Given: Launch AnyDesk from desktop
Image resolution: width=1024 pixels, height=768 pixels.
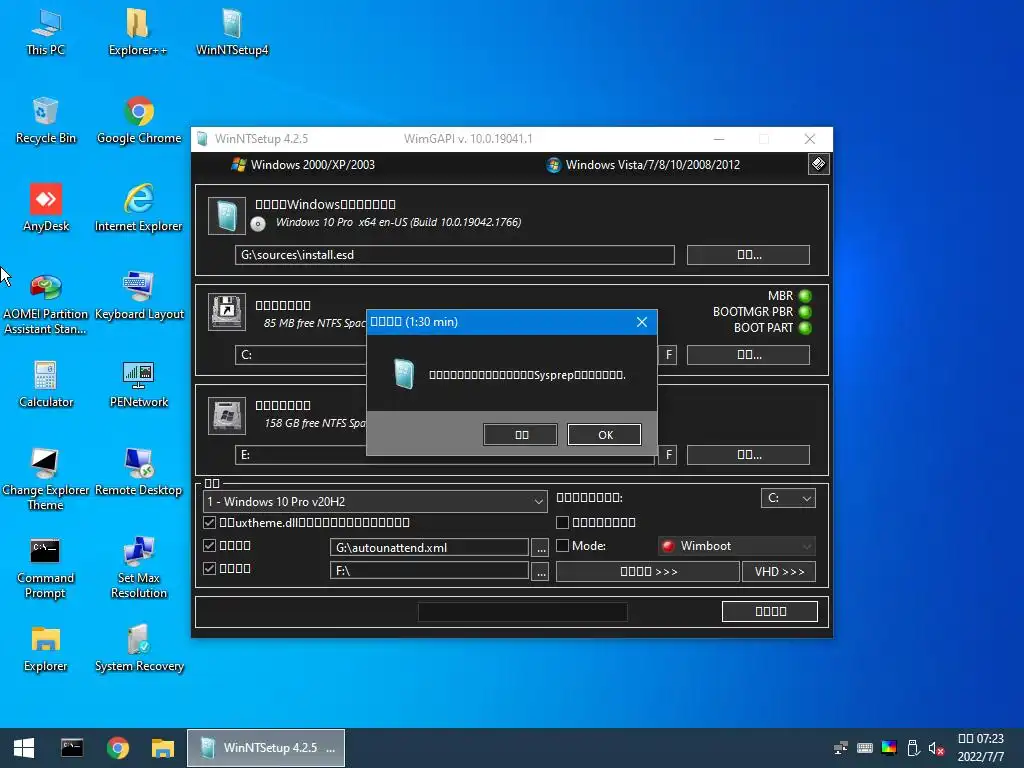Looking at the screenshot, I should pos(46,208).
